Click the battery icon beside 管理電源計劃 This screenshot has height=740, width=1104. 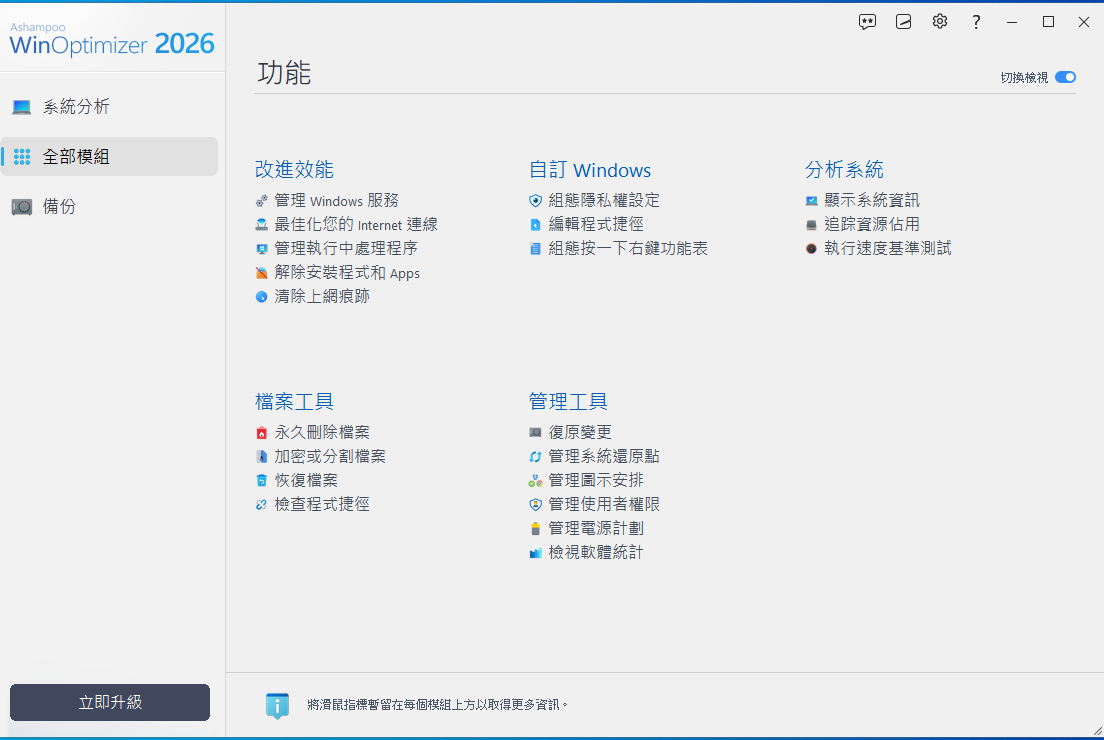click(x=535, y=529)
